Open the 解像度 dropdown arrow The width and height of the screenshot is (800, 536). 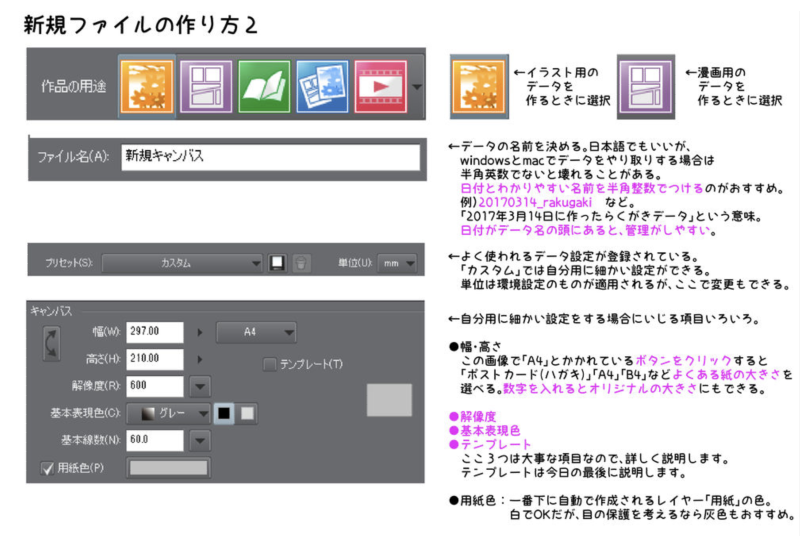(200, 387)
